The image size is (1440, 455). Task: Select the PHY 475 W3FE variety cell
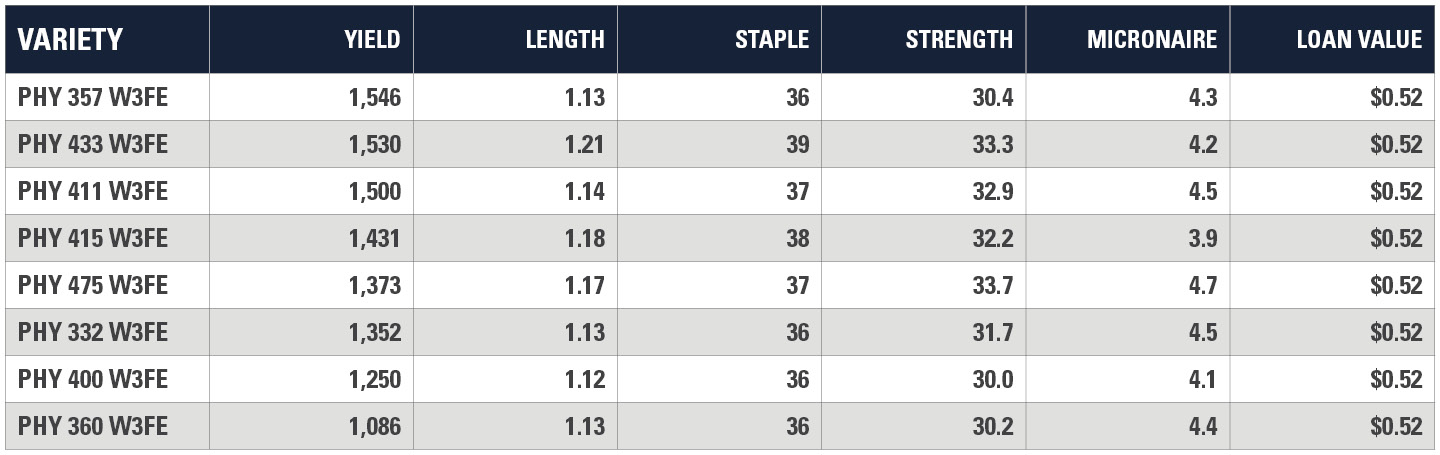93,285
